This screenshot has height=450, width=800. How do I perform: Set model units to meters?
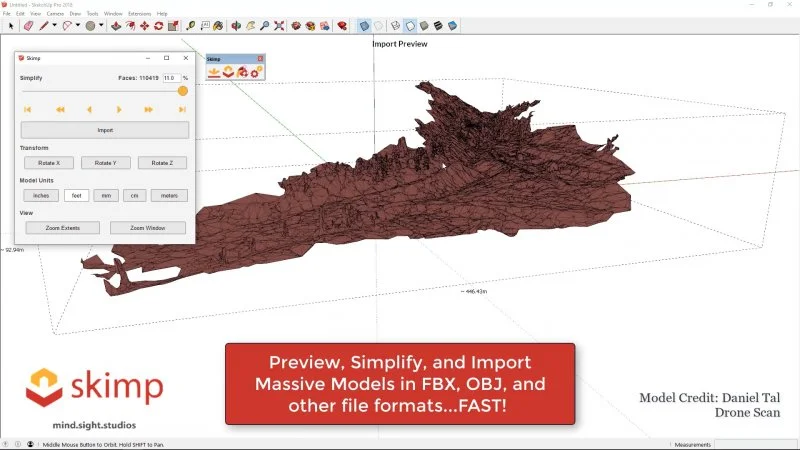point(169,195)
